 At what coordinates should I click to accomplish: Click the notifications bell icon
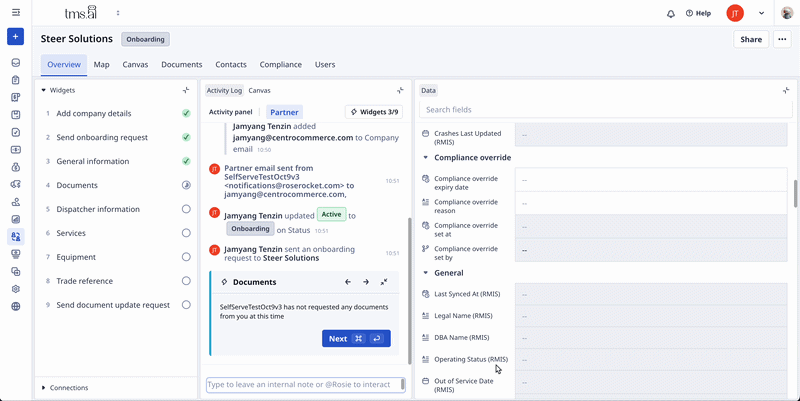click(671, 14)
